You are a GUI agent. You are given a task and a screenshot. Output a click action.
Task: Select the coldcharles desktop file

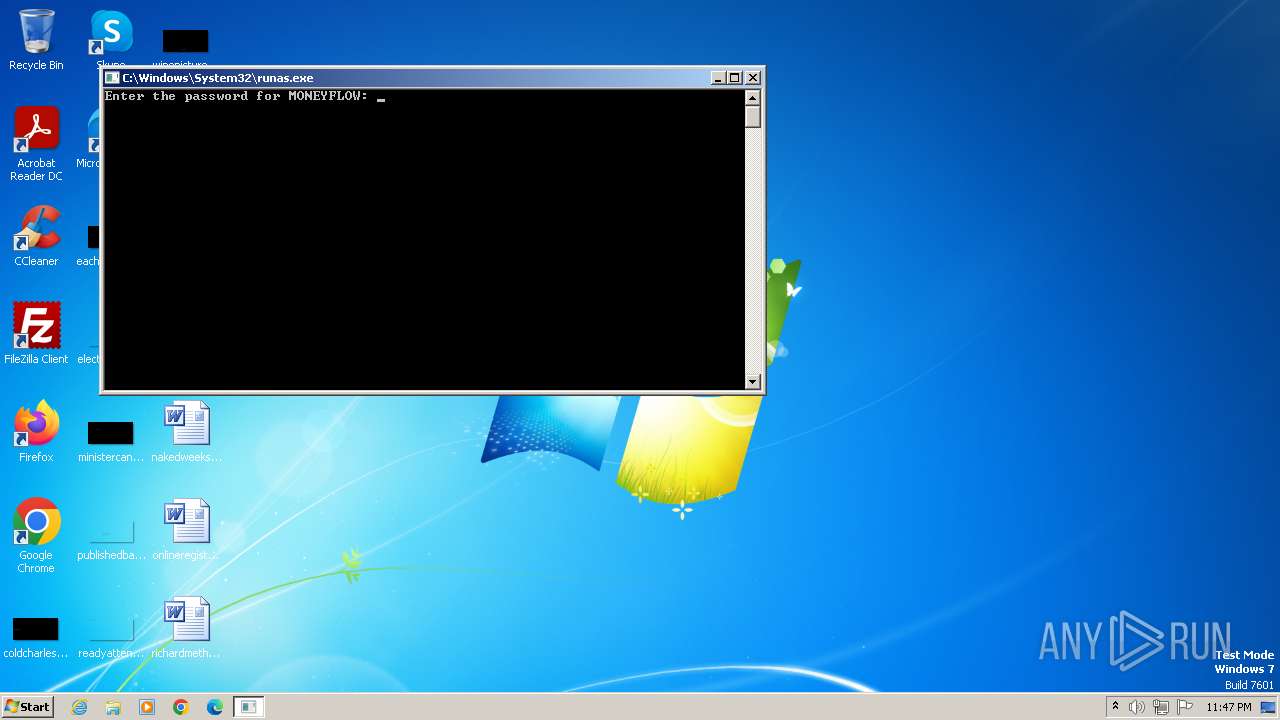(36, 635)
